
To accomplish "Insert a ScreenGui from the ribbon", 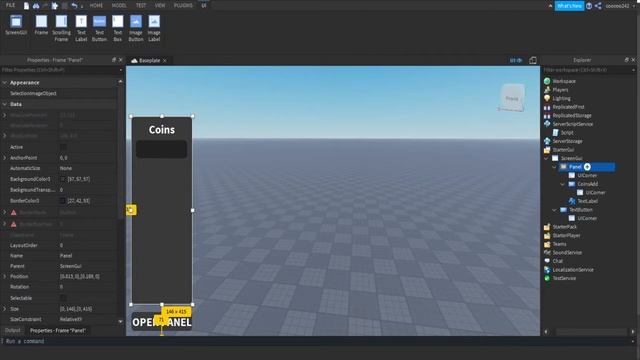I will [16, 25].
